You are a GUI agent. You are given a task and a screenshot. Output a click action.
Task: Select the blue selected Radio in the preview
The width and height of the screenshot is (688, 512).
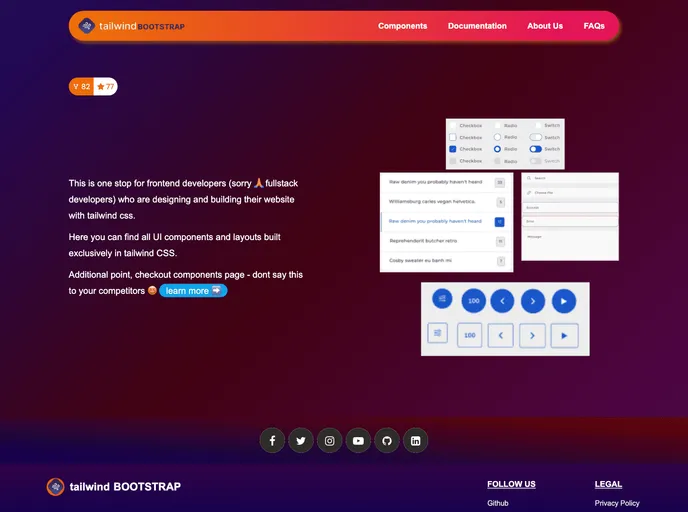(x=497, y=149)
